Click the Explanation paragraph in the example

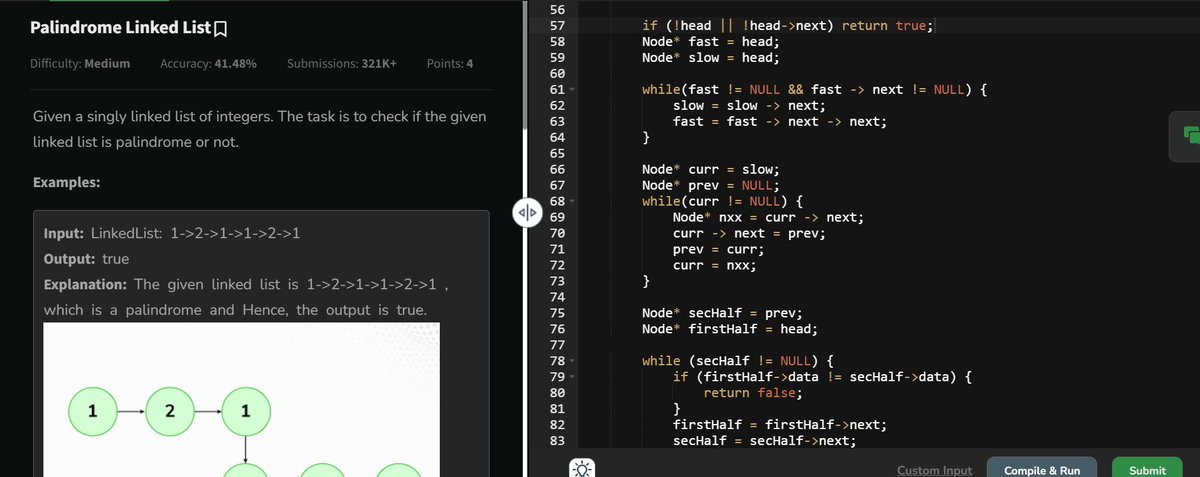click(x=244, y=297)
